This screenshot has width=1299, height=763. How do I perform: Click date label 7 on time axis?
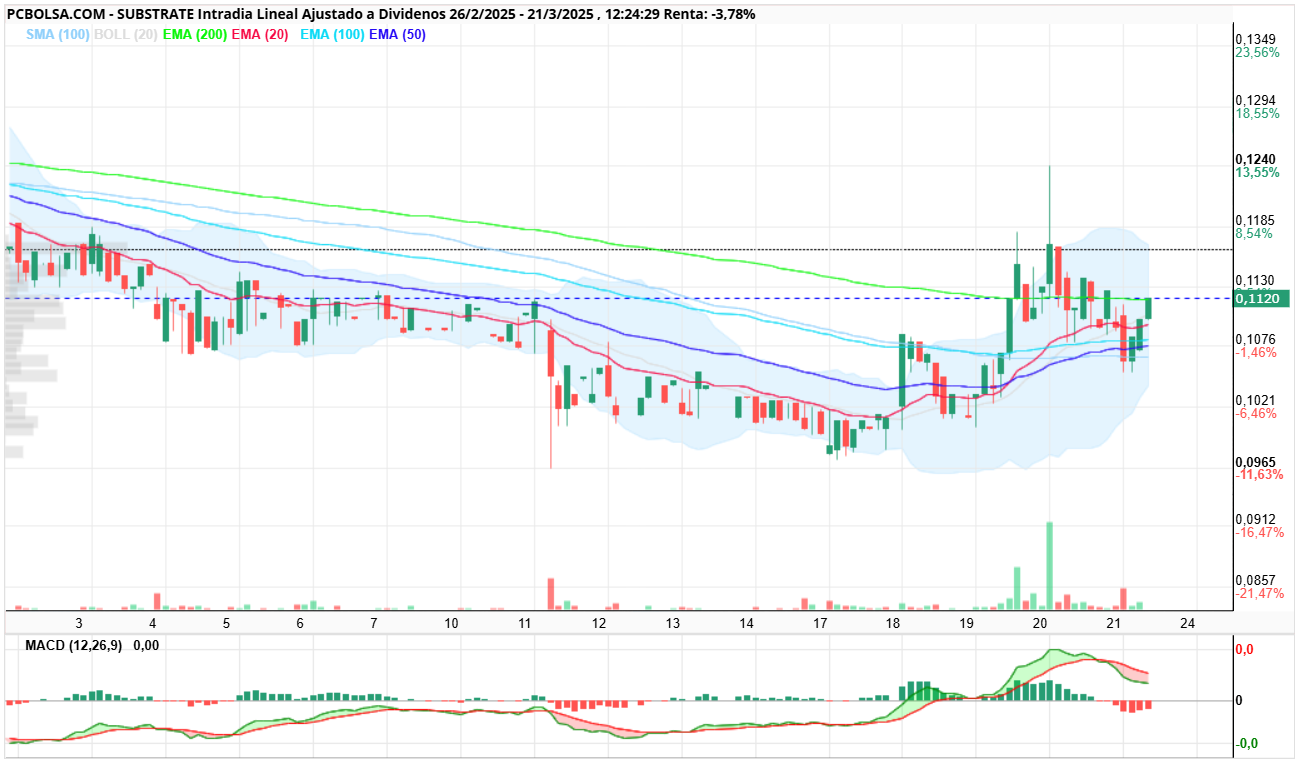(373, 622)
